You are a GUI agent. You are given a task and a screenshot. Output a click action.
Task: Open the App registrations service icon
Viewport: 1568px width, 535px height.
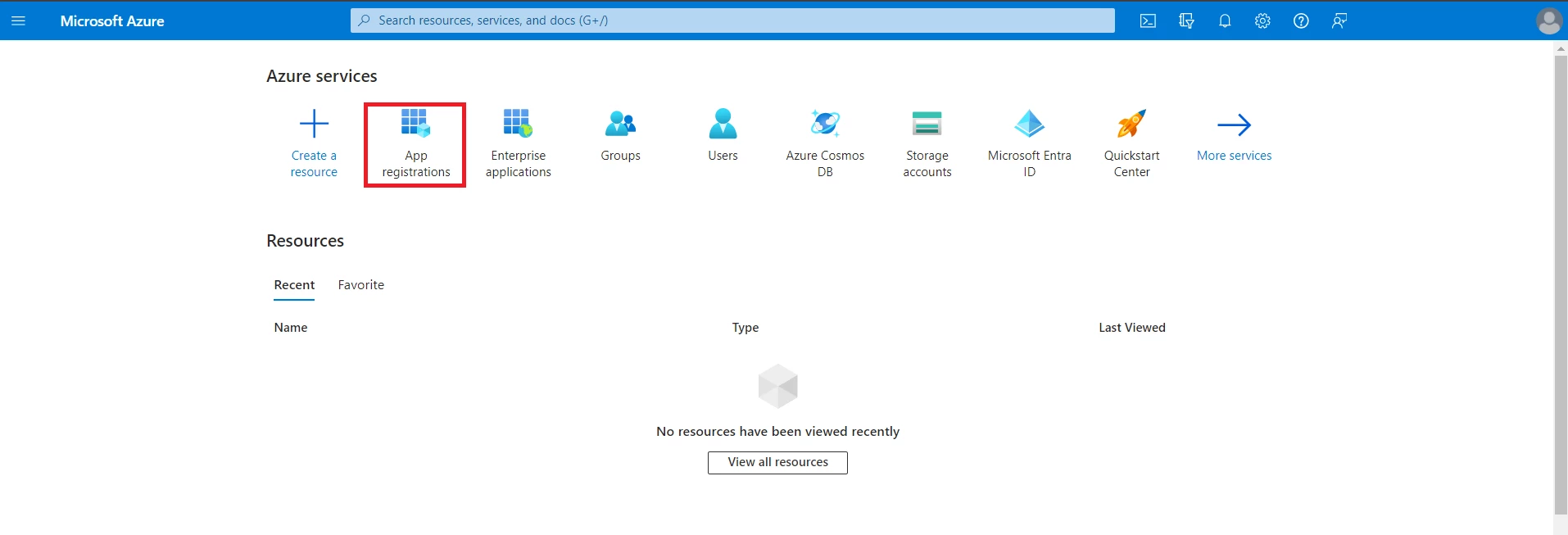point(415,123)
